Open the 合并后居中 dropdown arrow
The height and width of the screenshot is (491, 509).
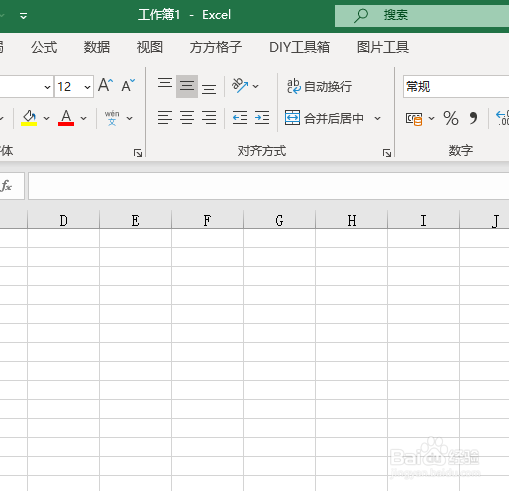(x=377, y=118)
